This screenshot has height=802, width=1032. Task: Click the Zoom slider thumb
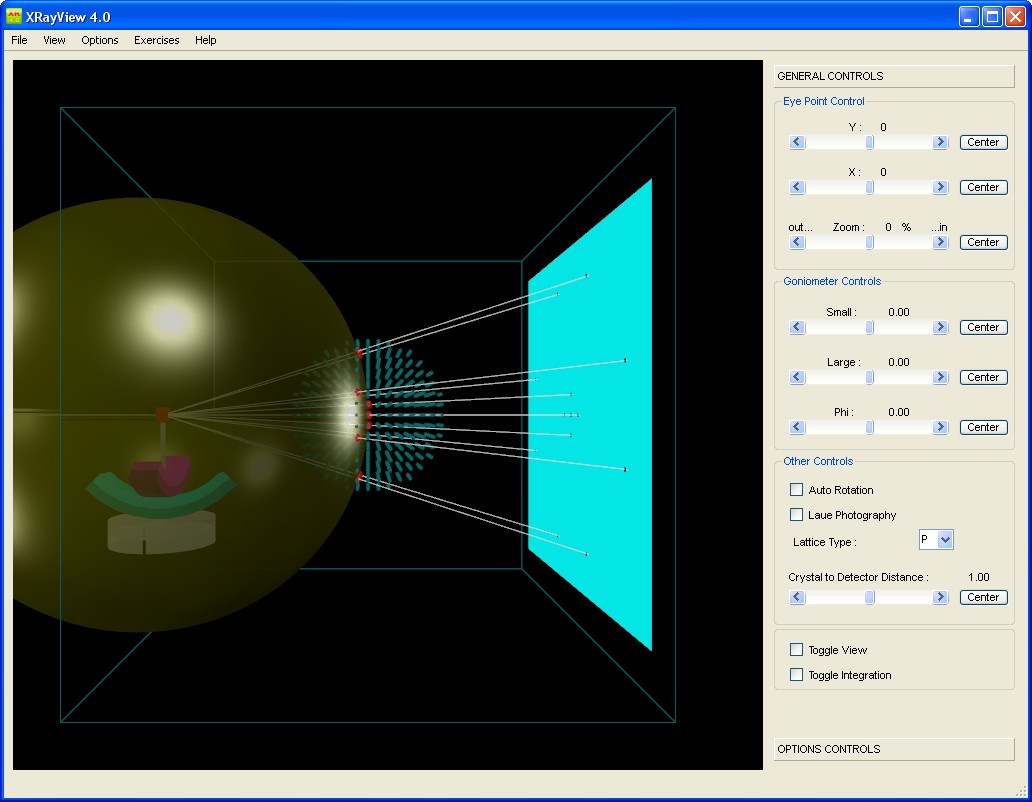pos(869,242)
